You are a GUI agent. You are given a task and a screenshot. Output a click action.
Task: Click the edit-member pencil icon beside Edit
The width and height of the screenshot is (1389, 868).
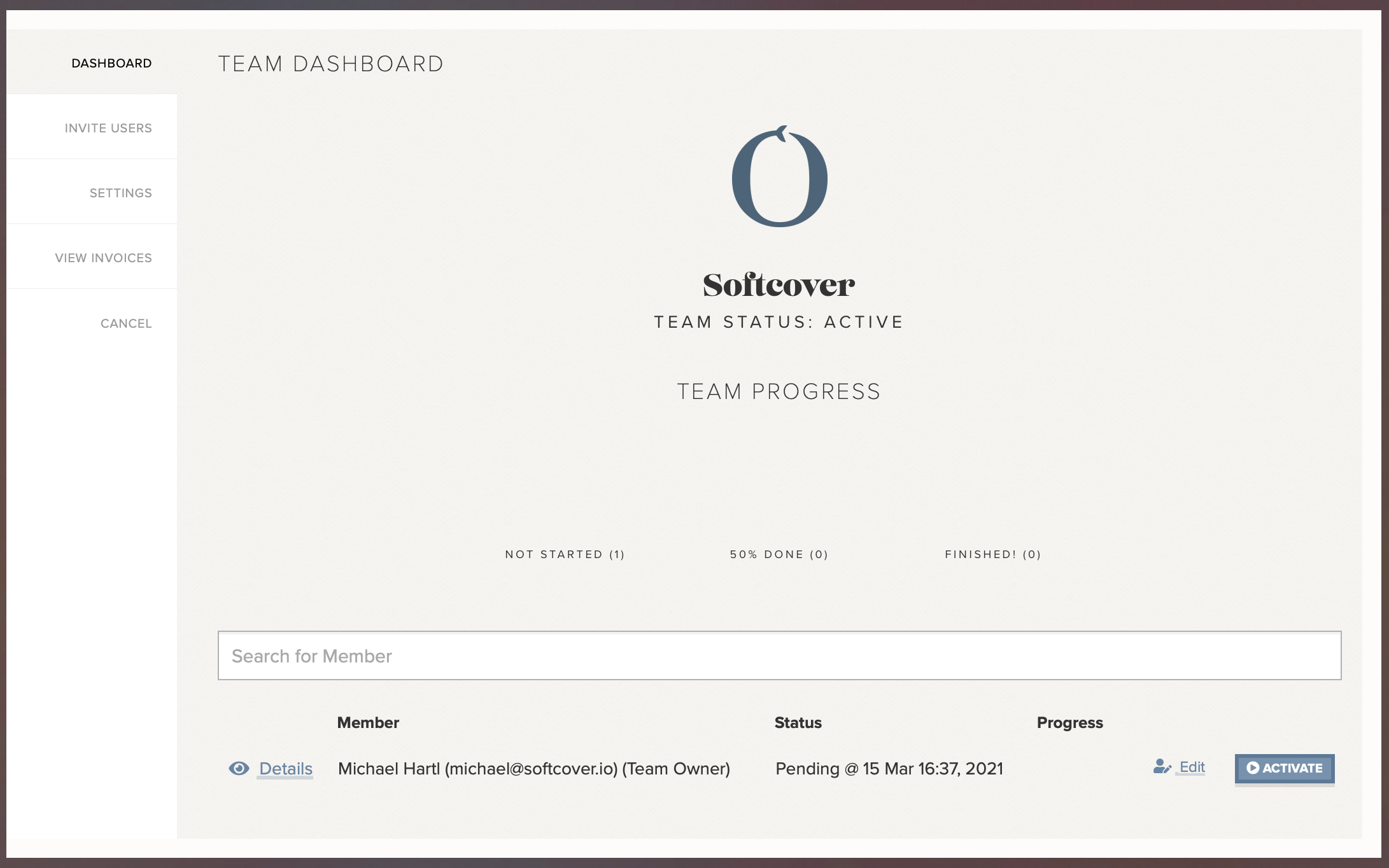coord(1162,767)
